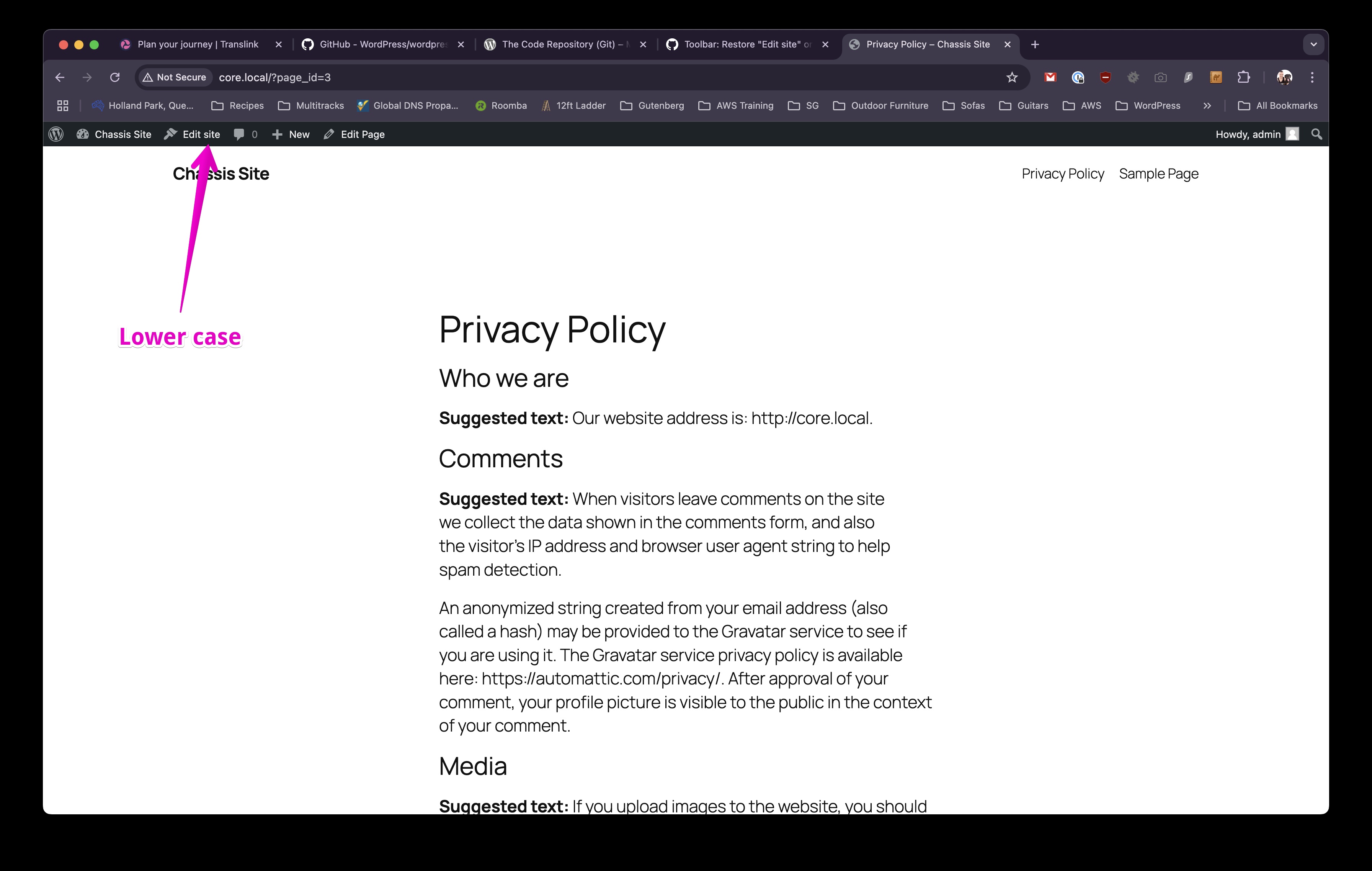The width and height of the screenshot is (1372, 871).
Task: Click the Who we are heading
Action: point(504,378)
